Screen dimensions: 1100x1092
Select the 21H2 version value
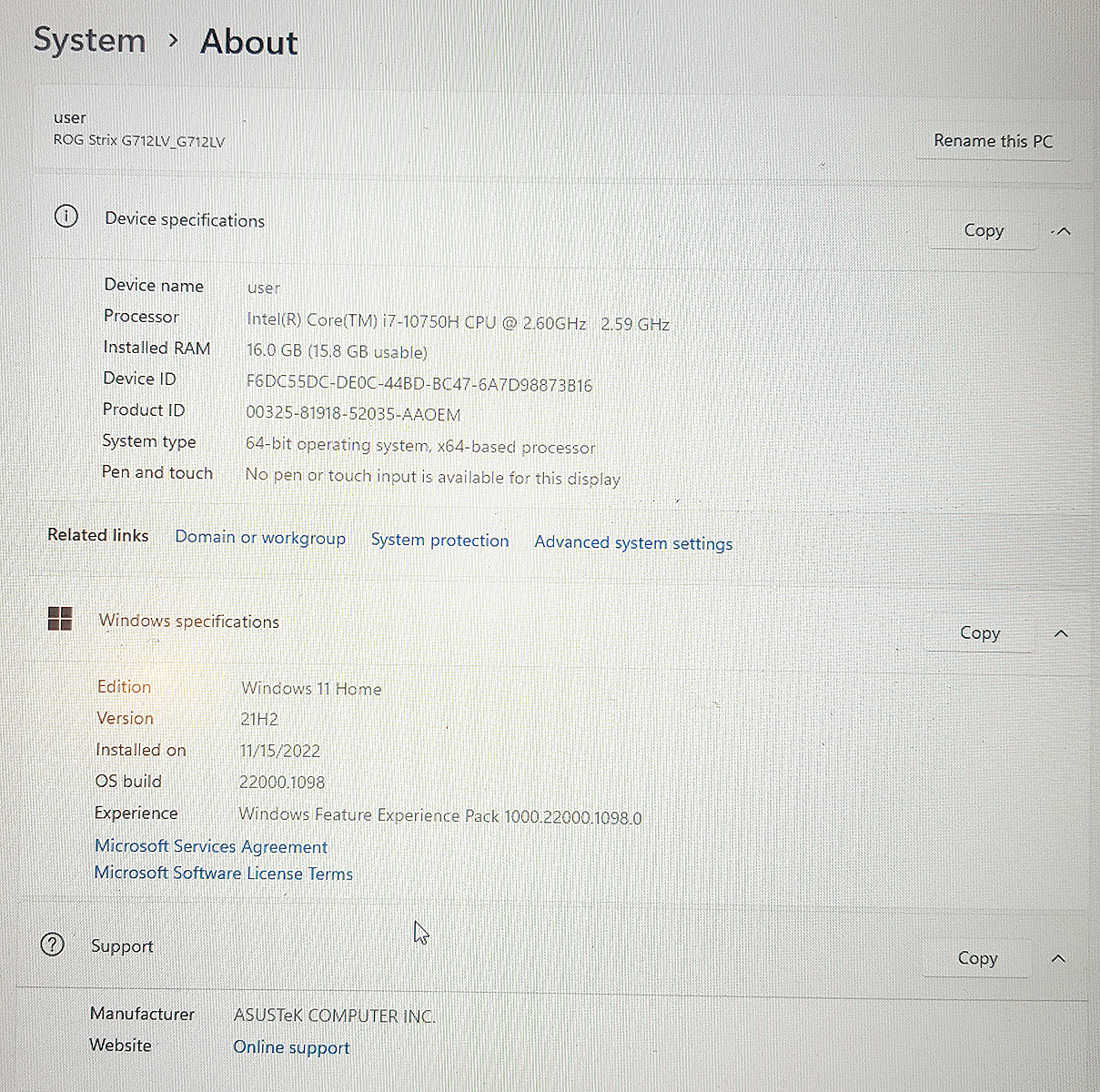pos(259,719)
